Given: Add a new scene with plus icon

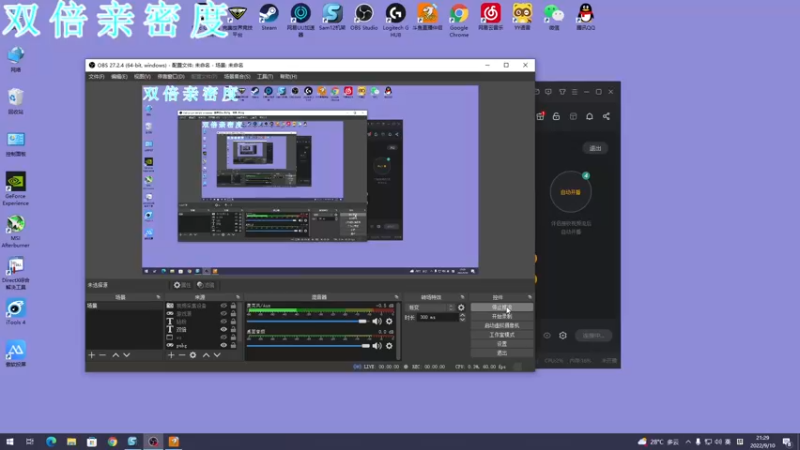Looking at the screenshot, I should (92, 355).
